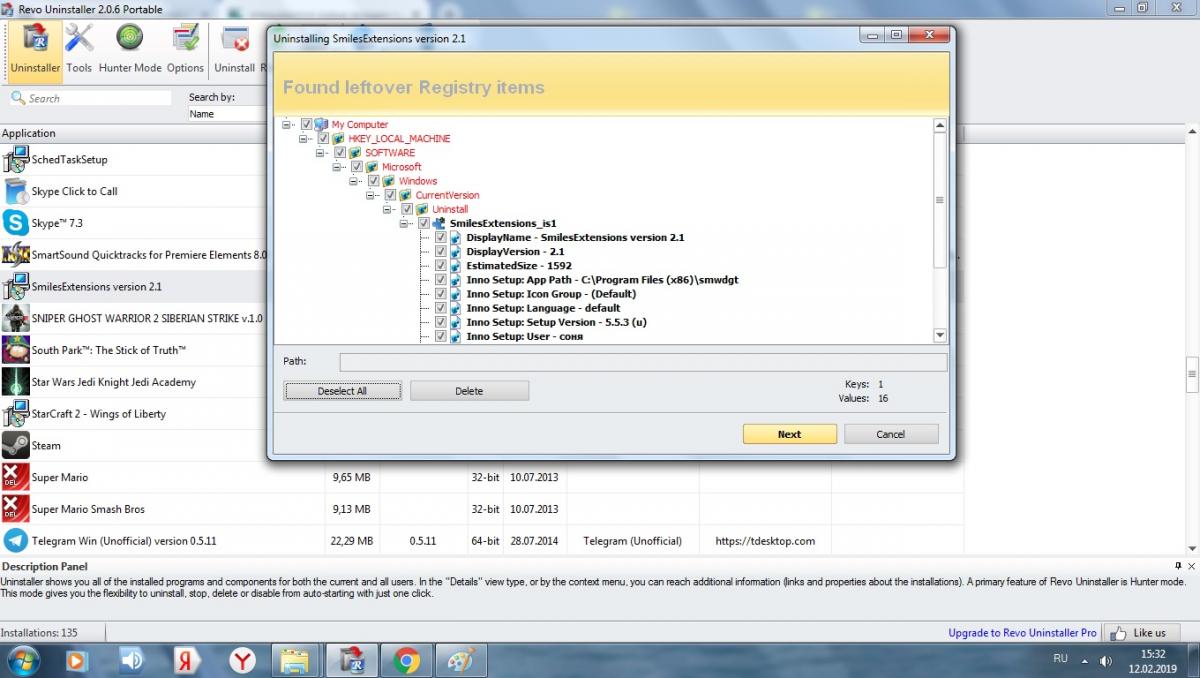1200x678 pixels.
Task: Uncheck the My Computer checkbox
Action: pos(307,125)
